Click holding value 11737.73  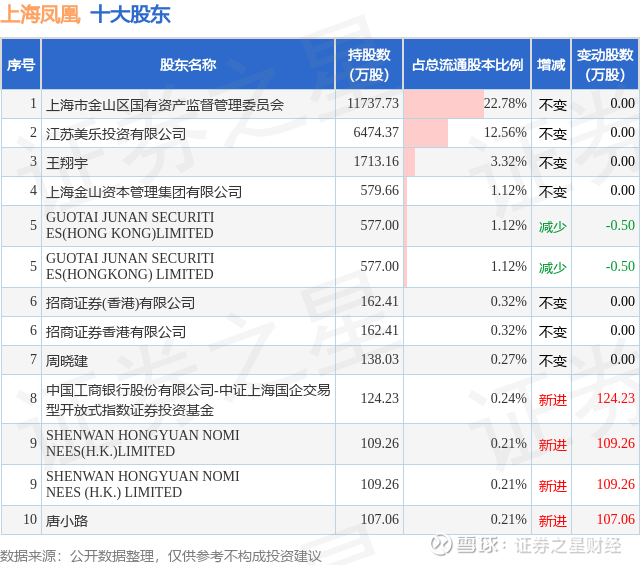pos(373,103)
